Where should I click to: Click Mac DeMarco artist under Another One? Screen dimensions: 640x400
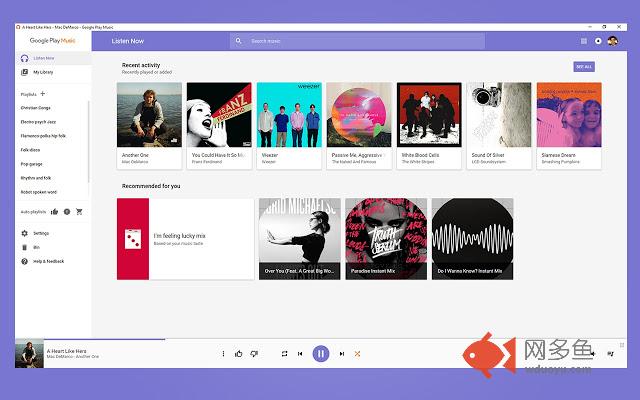pos(135,162)
